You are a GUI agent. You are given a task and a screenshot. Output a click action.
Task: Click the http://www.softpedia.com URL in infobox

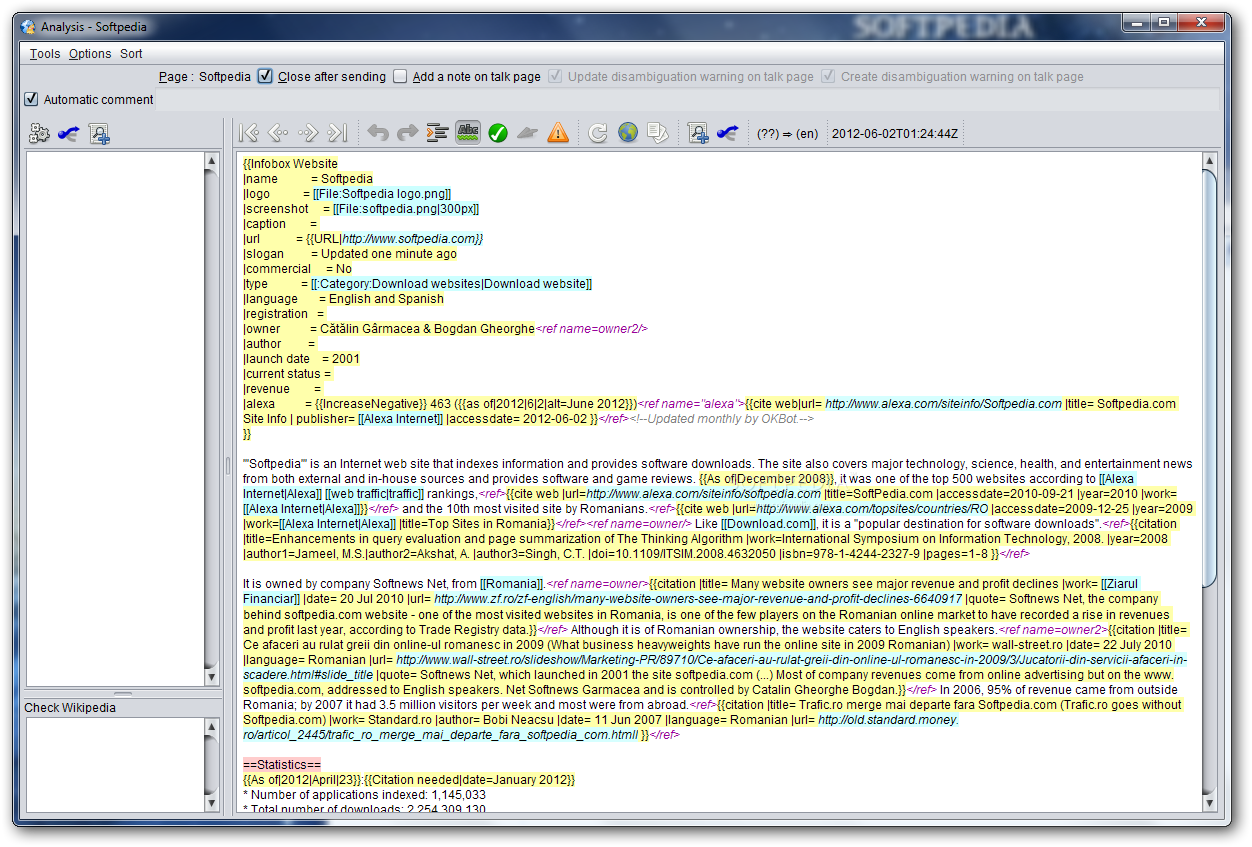408,239
